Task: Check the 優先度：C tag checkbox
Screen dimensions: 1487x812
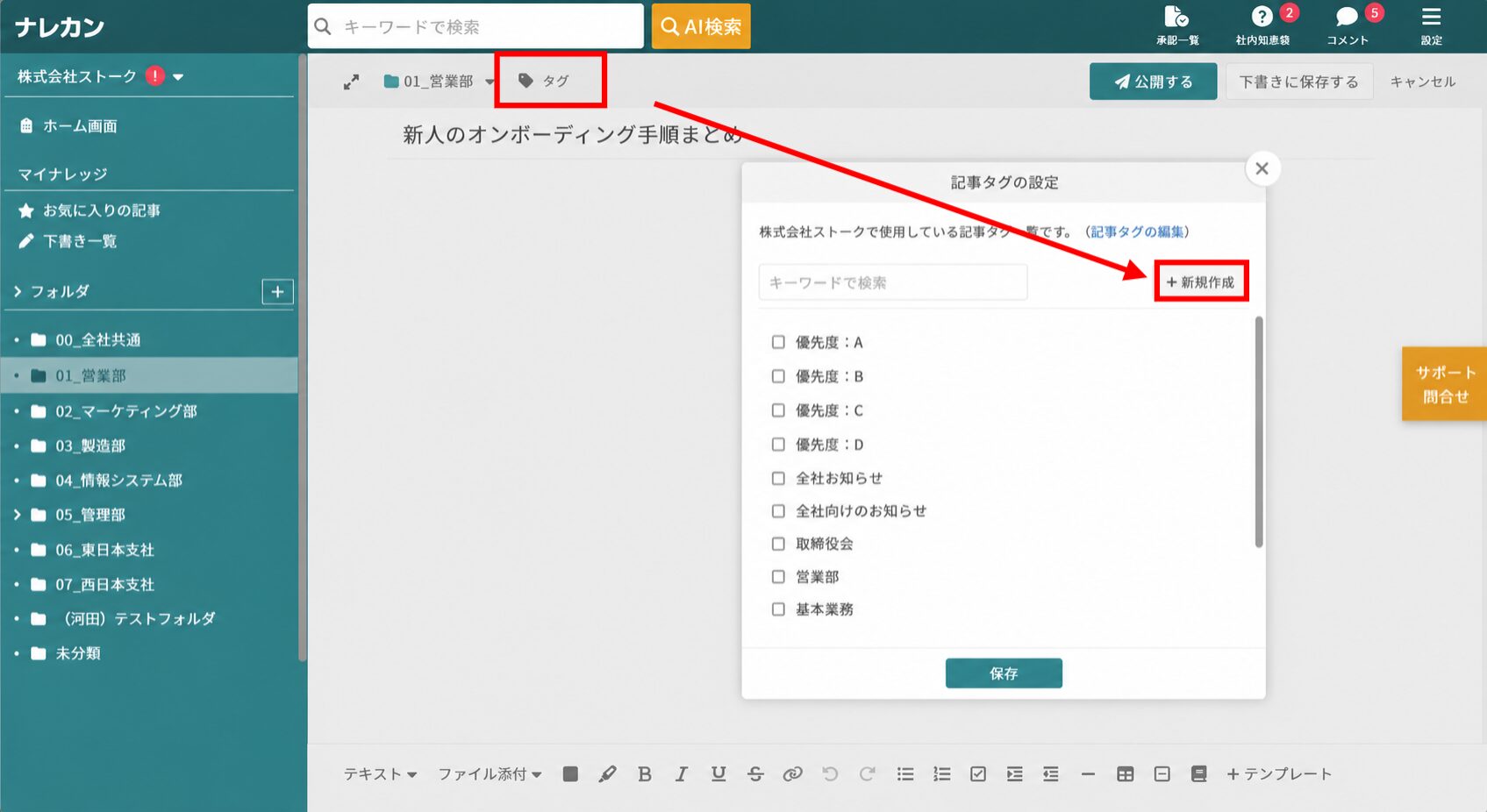Action: click(x=778, y=410)
